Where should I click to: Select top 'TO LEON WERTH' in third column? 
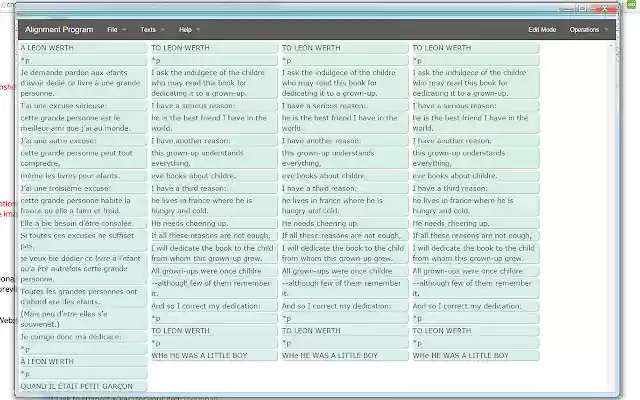[344, 48]
